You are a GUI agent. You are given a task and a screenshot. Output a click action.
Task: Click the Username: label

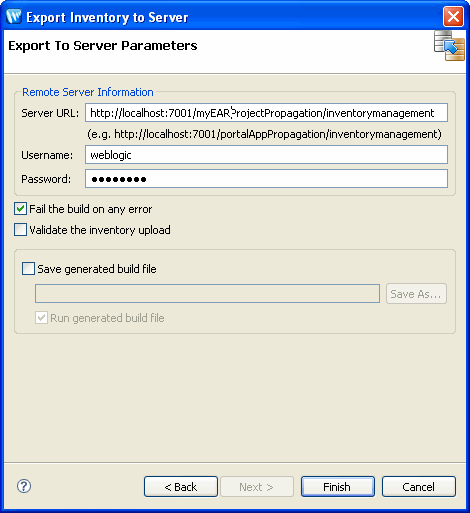(47, 155)
